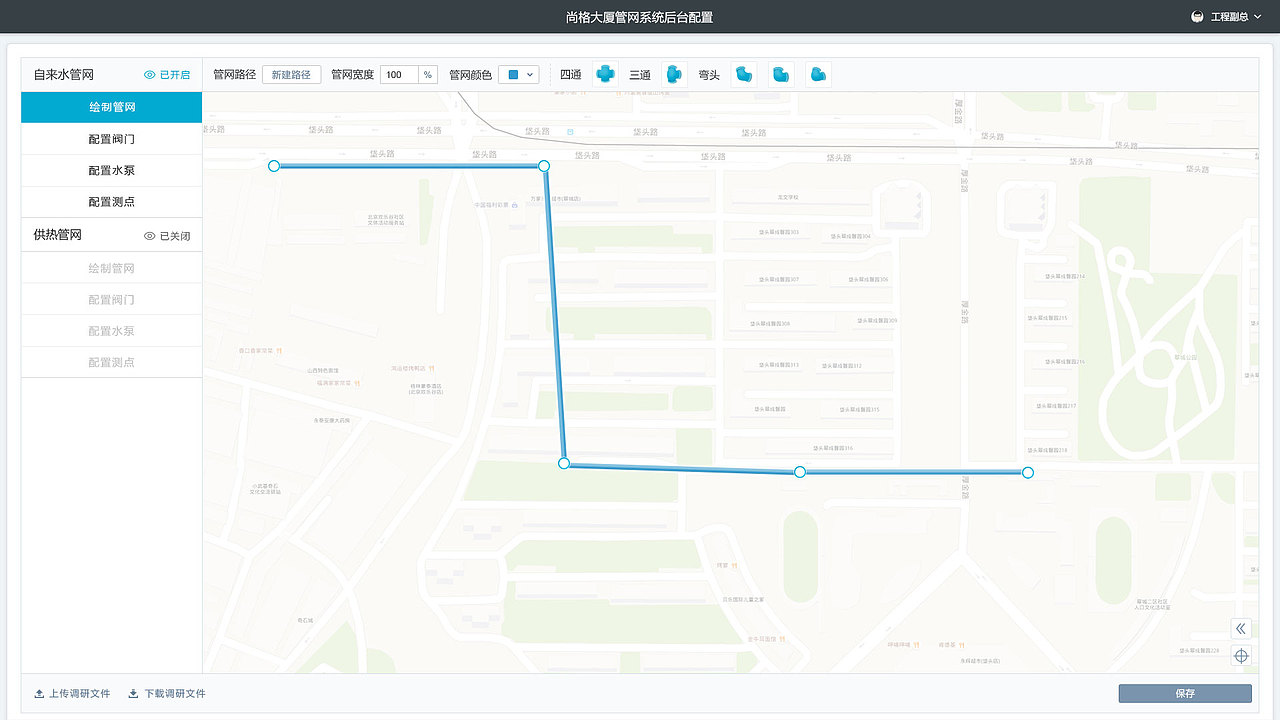The width and height of the screenshot is (1280, 720).
Task: Click the map locate crosshair icon
Action: point(1241,656)
